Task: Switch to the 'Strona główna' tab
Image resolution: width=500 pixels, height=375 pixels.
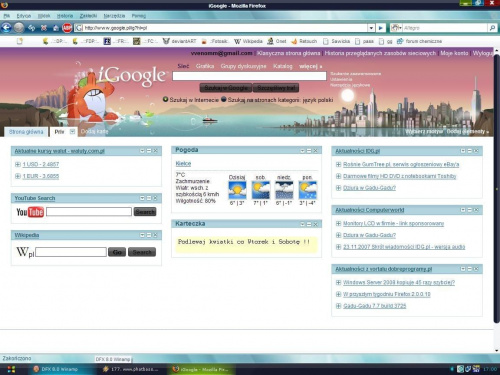Action: click(26, 132)
